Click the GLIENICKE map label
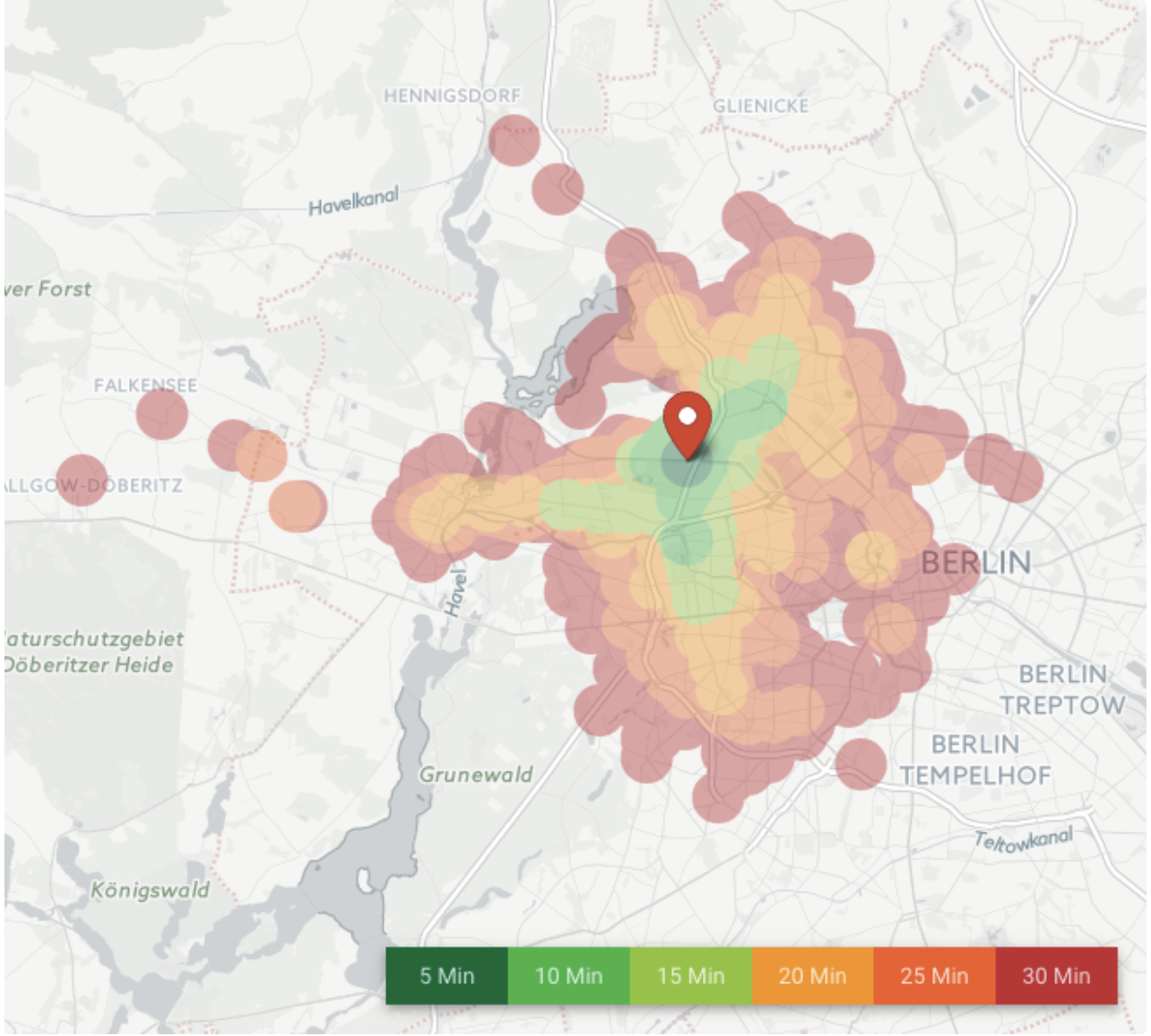1151x1036 pixels. tap(761, 106)
